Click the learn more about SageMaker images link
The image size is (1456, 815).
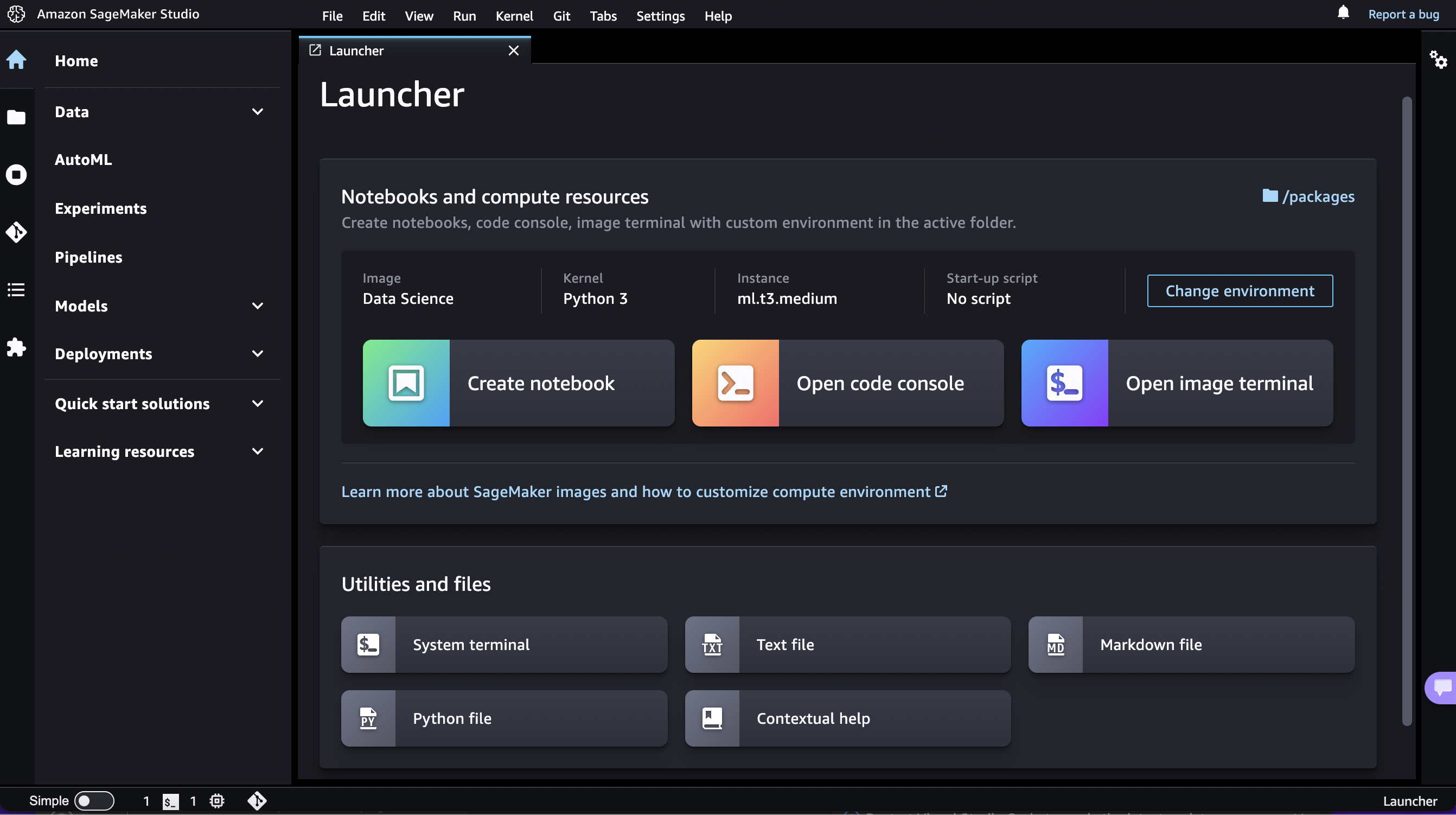pos(644,491)
